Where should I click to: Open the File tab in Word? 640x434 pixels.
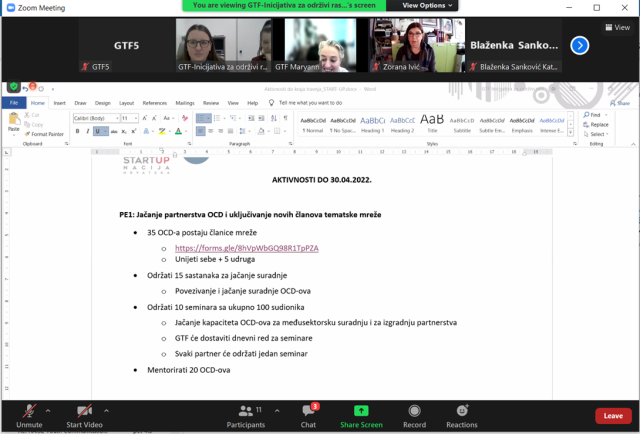click(x=14, y=102)
